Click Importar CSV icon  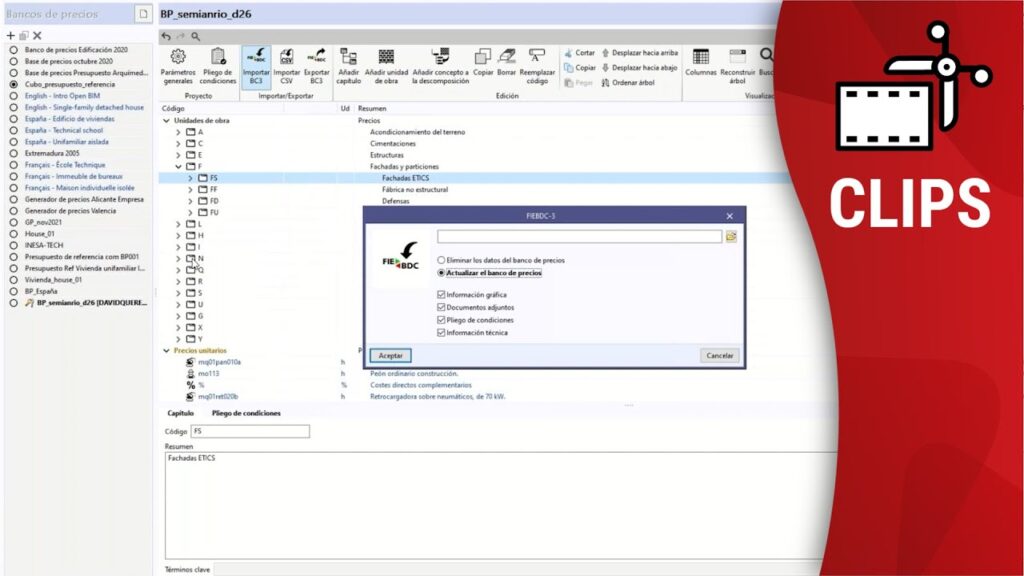coord(286,58)
